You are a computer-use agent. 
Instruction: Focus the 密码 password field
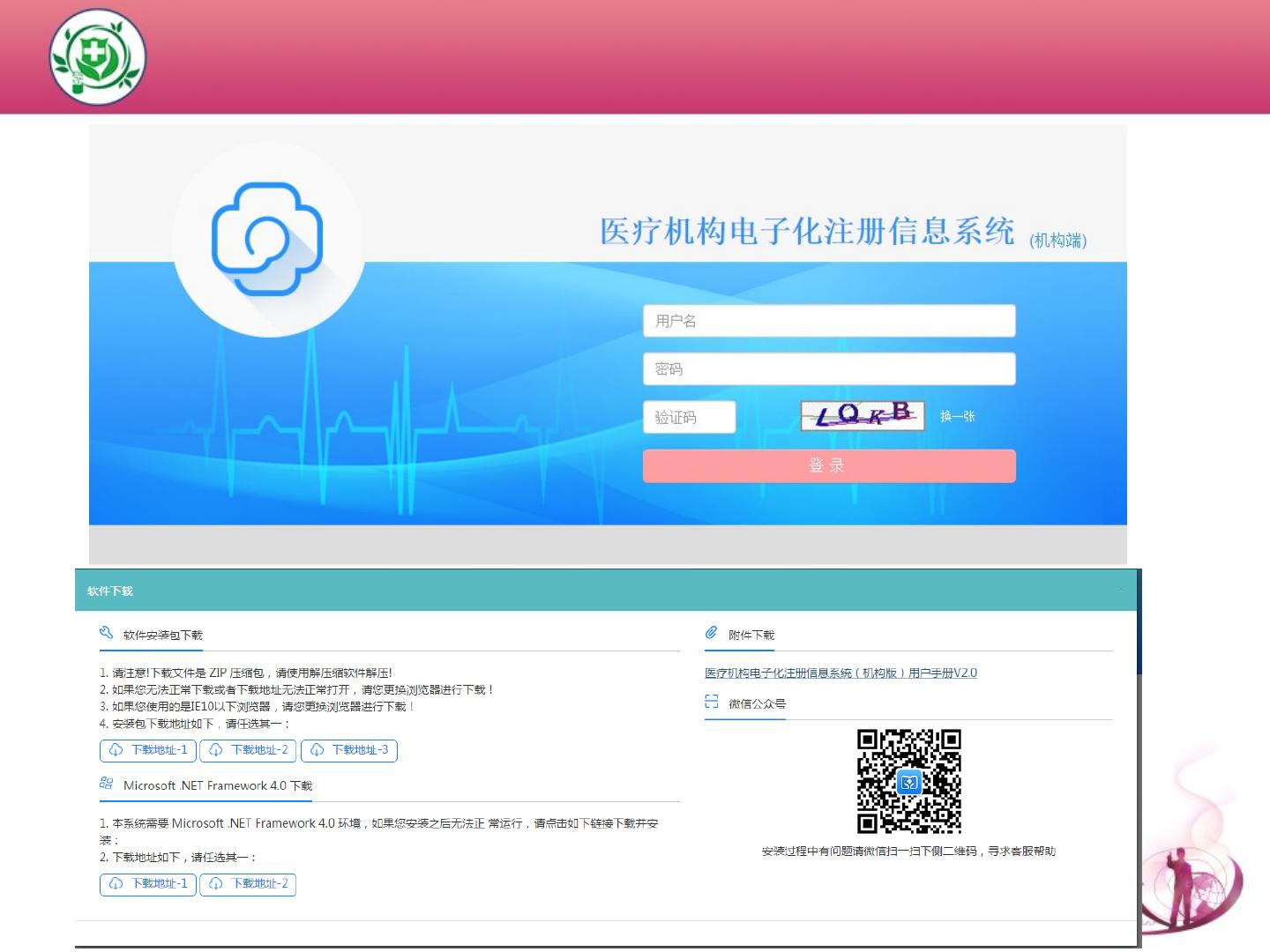coord(829,369)
